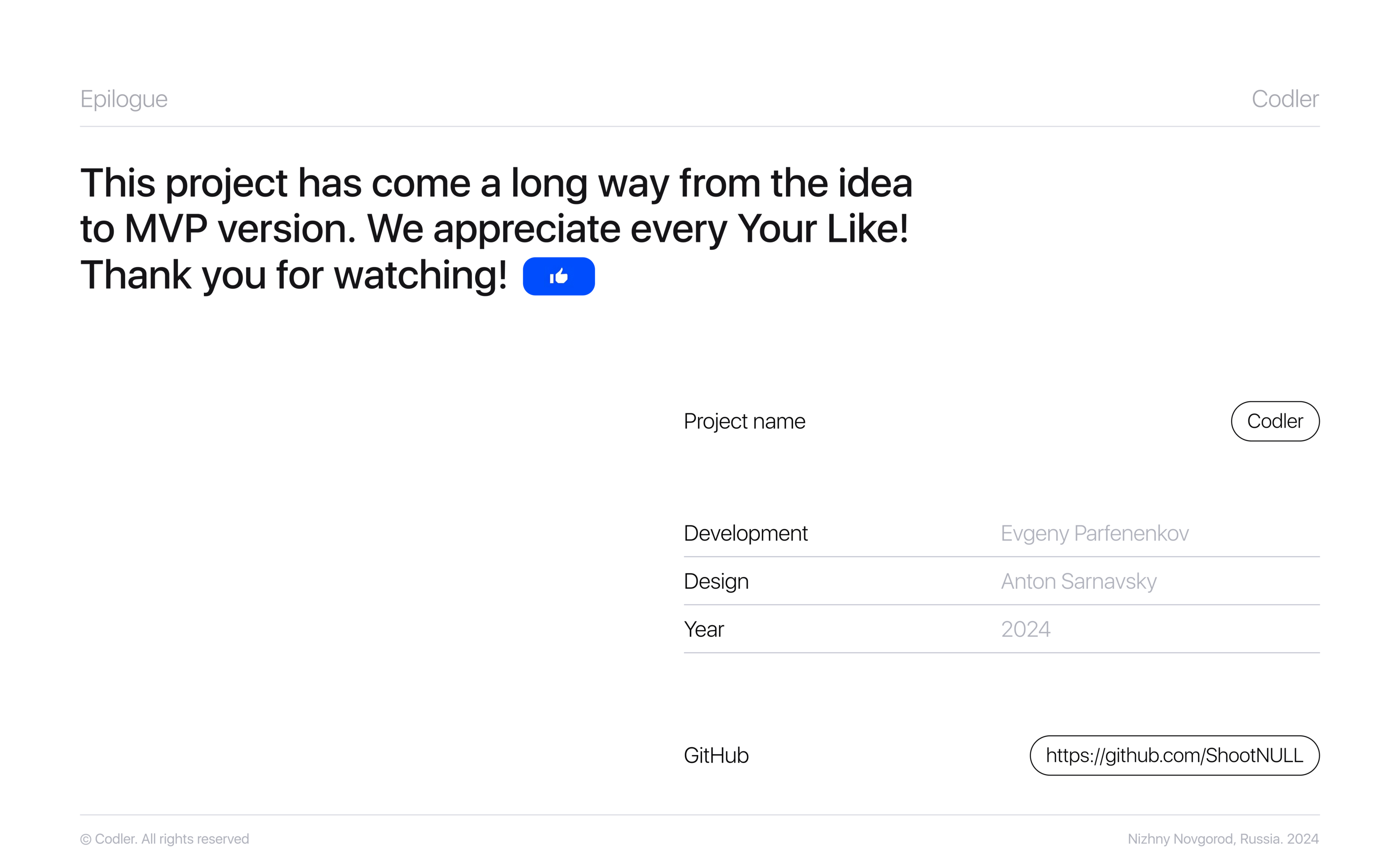
Task: Click the blue thumbs-up like button
Action: (558, 276)
